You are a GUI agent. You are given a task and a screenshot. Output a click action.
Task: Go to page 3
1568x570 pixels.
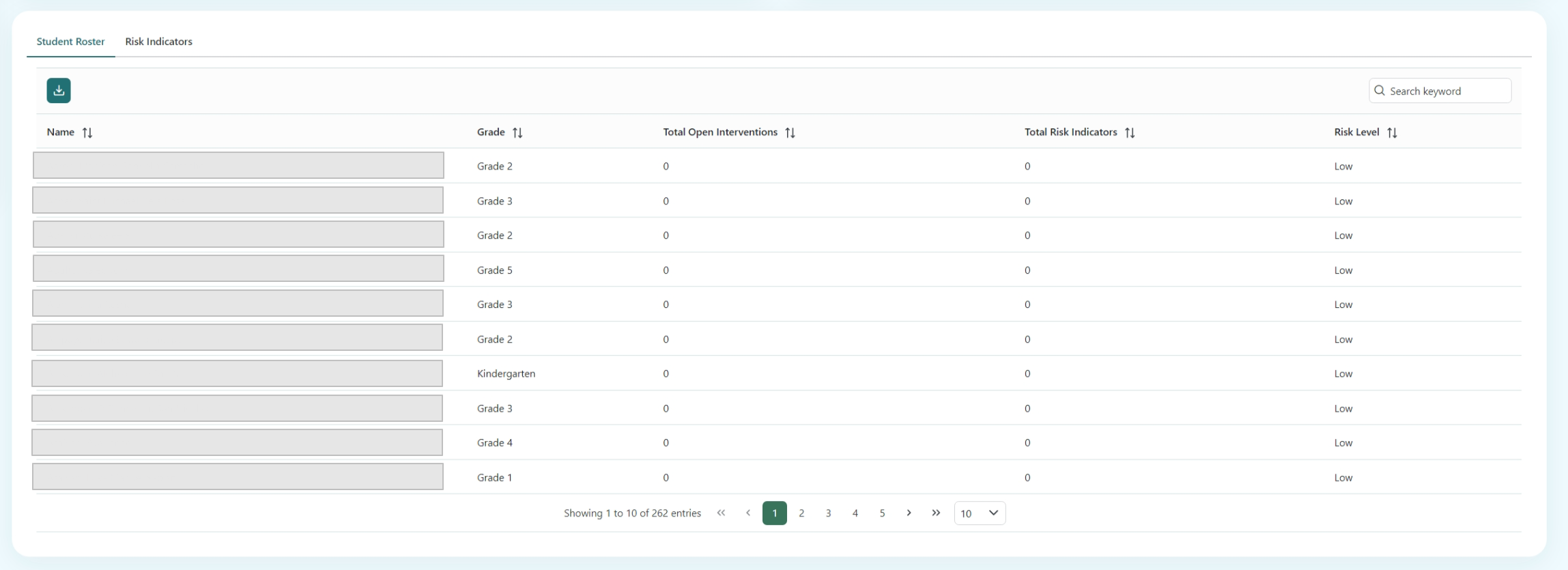point(828,513)
